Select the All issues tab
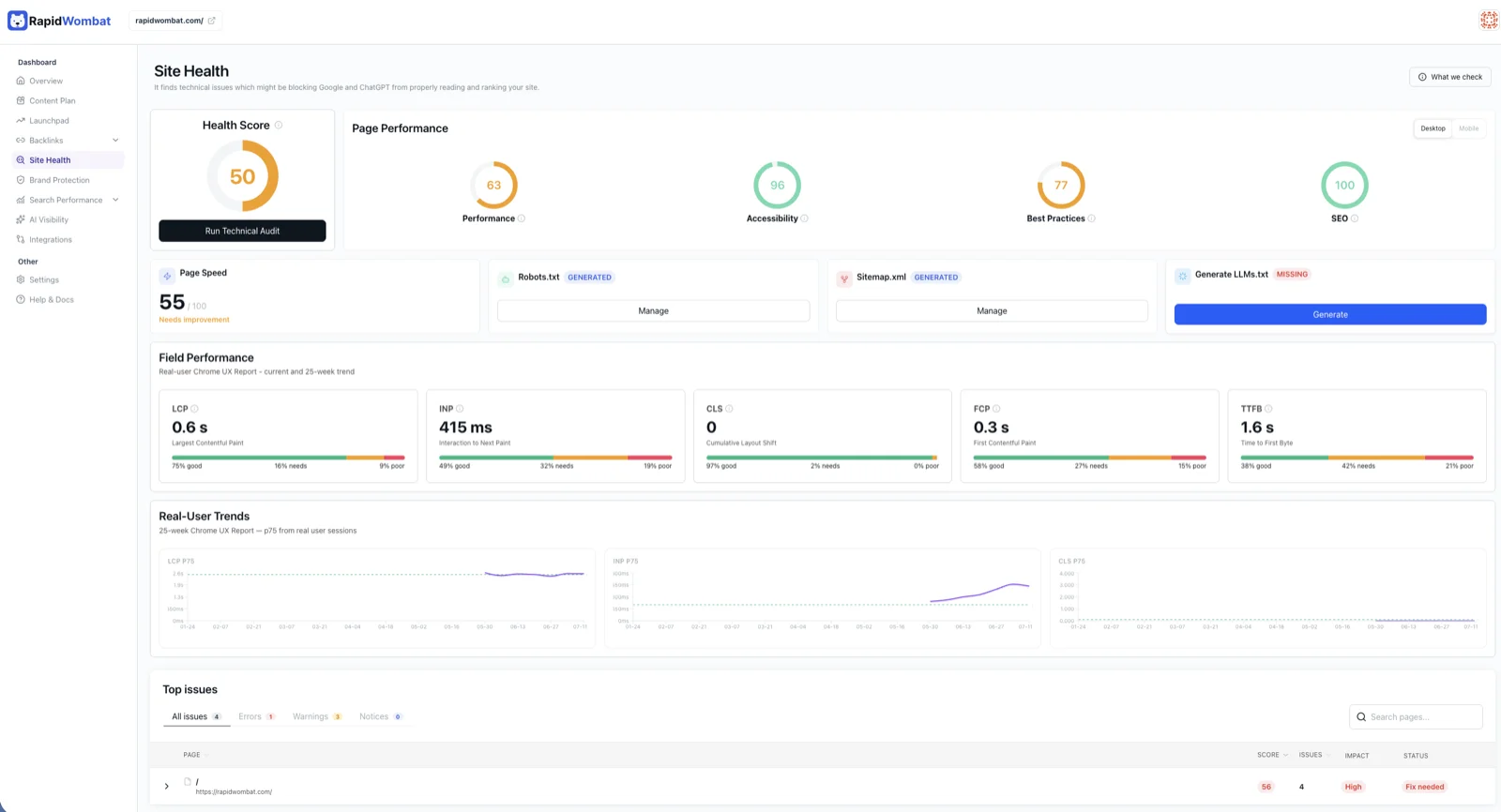1501x812 pixels. 196,716
